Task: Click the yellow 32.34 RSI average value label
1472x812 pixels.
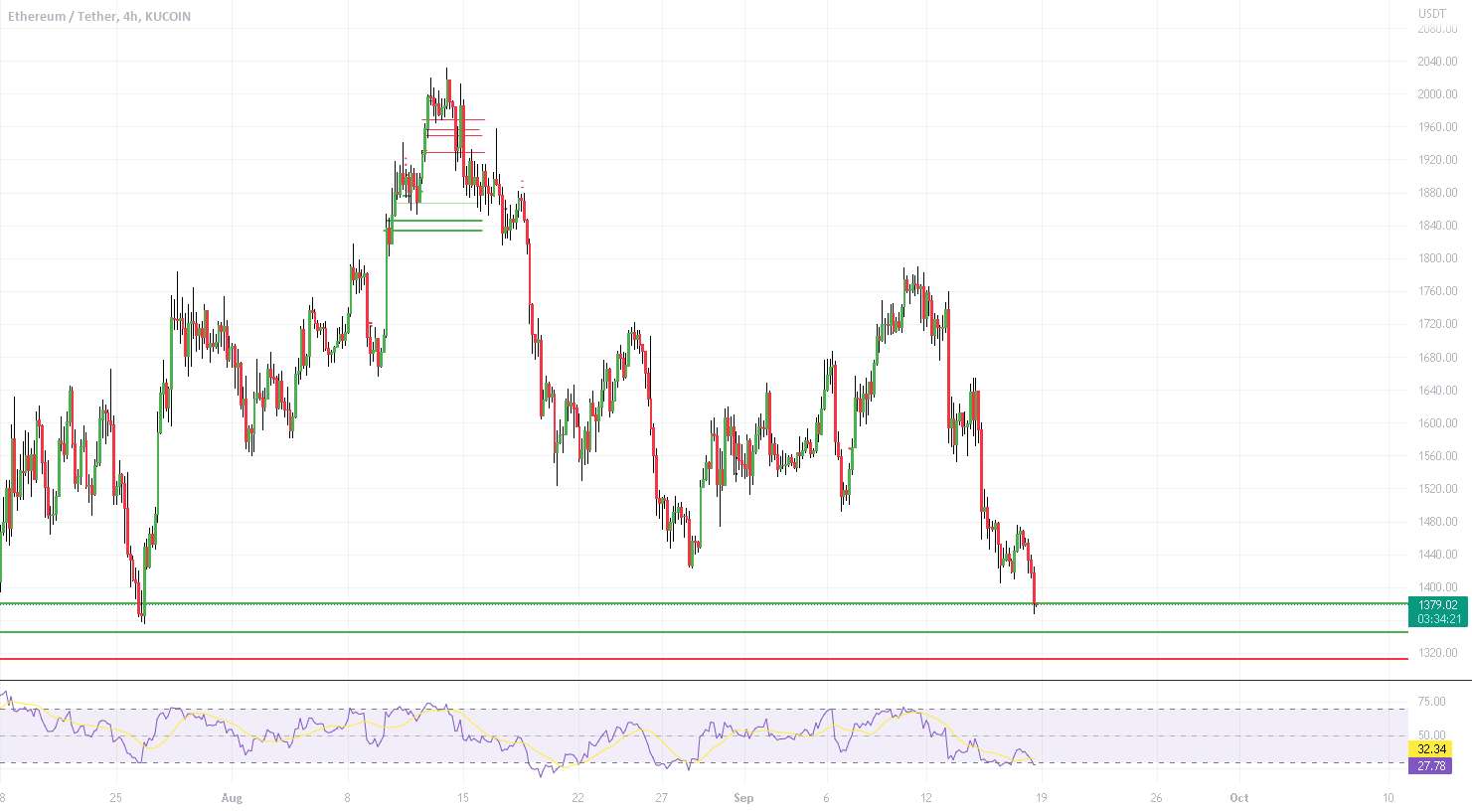Action: coord(1431,749)
